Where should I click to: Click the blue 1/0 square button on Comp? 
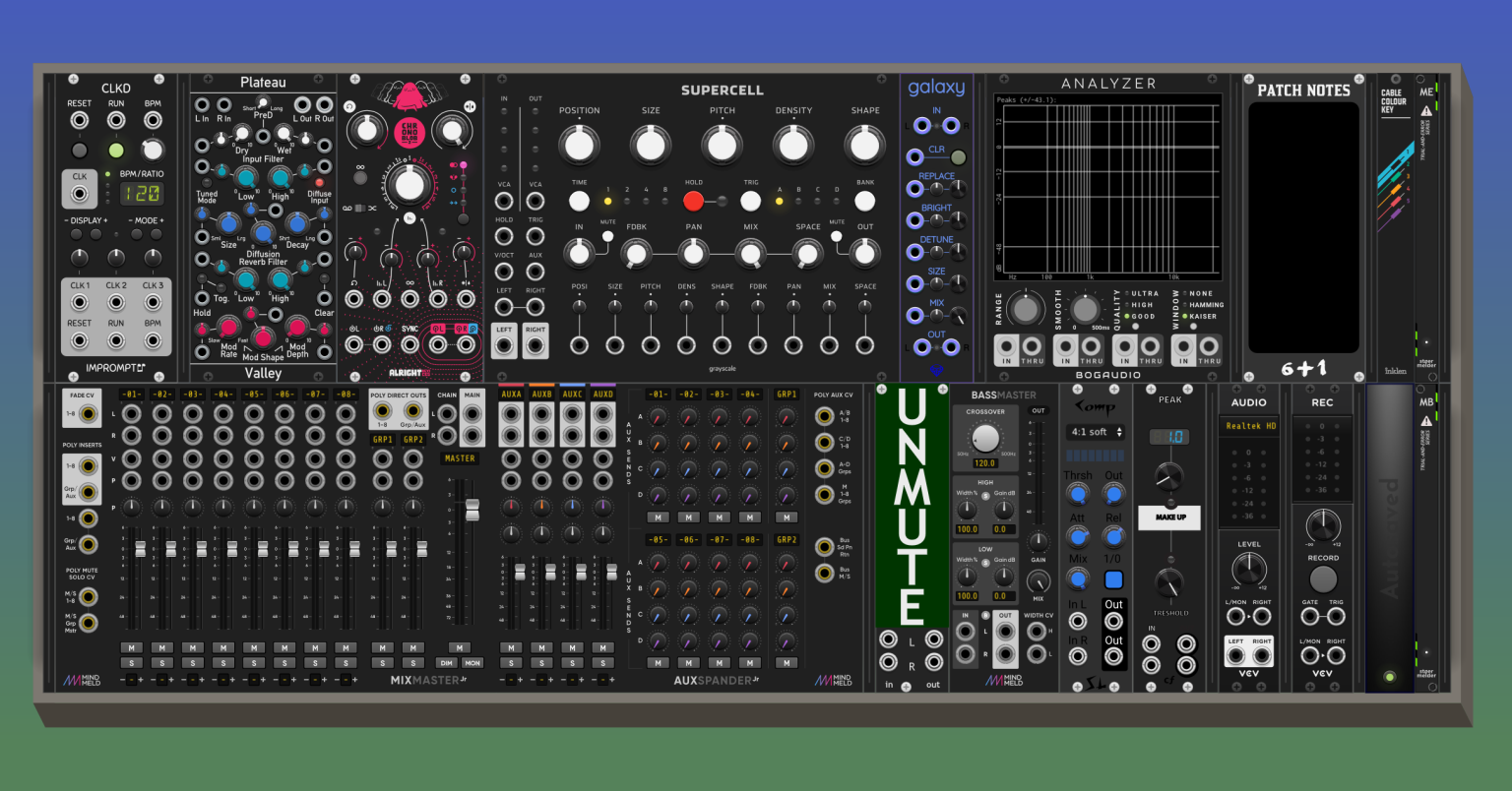1113,579
